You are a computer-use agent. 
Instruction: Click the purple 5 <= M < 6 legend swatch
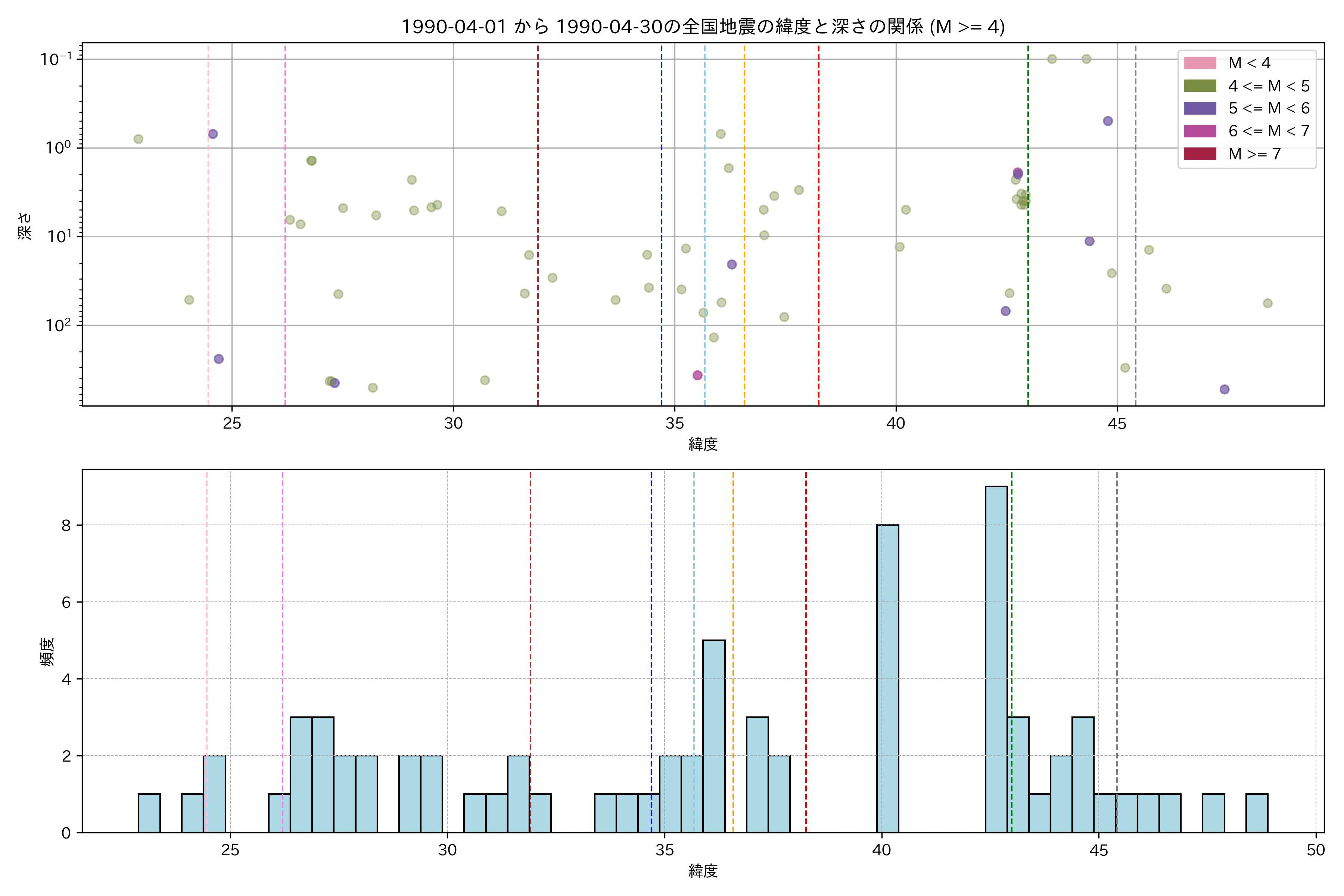(1200, 108)
